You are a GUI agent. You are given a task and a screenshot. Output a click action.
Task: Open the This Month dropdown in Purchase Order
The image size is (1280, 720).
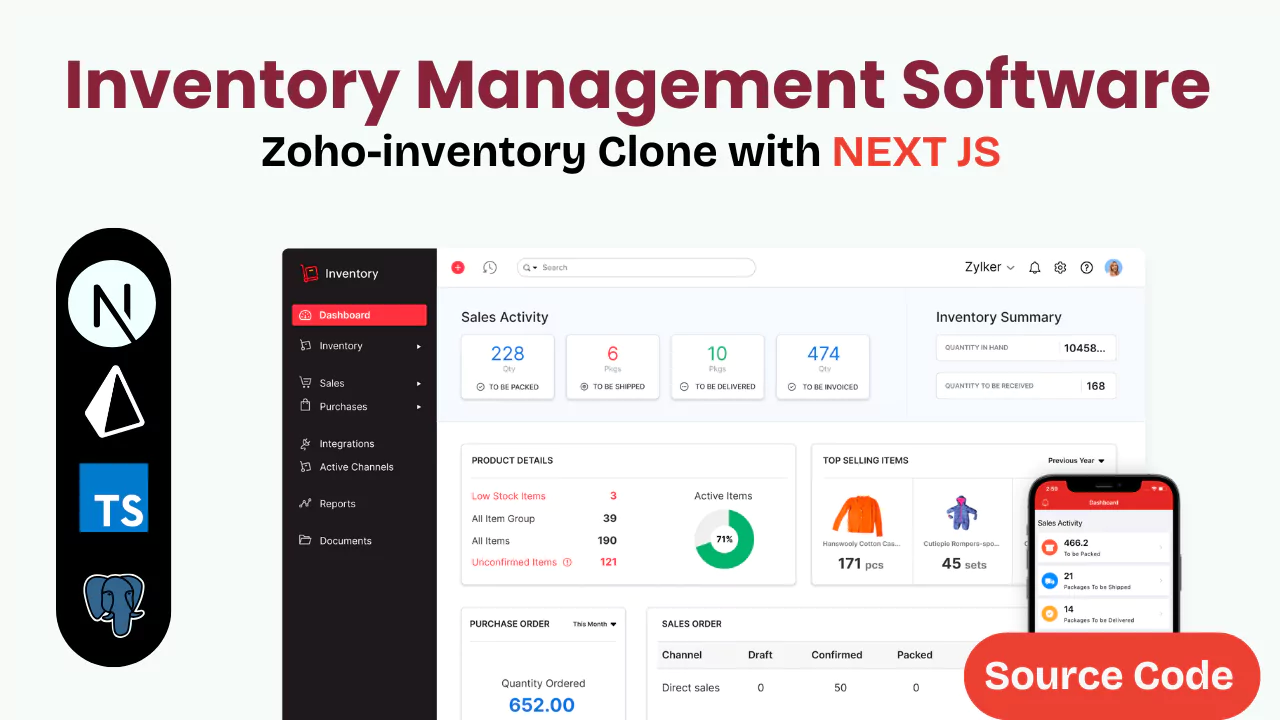point(594,623)
